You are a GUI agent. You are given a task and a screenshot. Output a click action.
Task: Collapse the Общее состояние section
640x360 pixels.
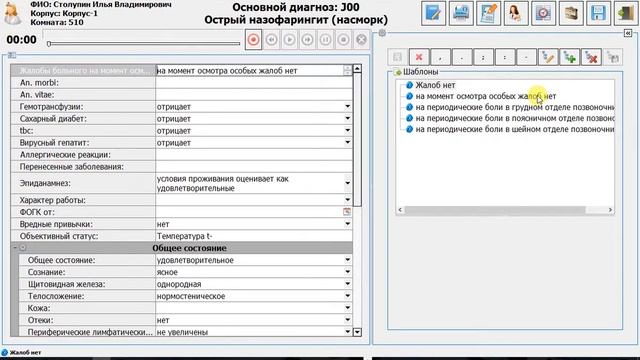click(15, 248)
